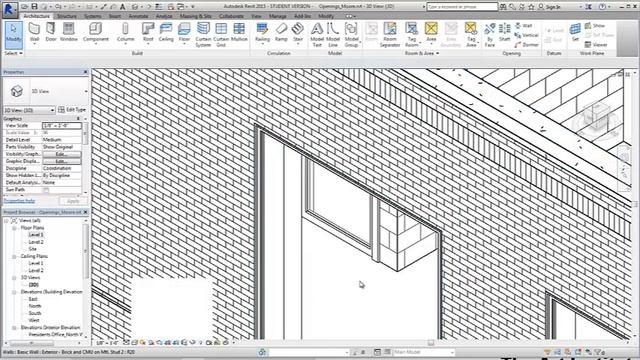Click Sign In
This screenshot has width=640, height=360.
[x=549, y=7]
